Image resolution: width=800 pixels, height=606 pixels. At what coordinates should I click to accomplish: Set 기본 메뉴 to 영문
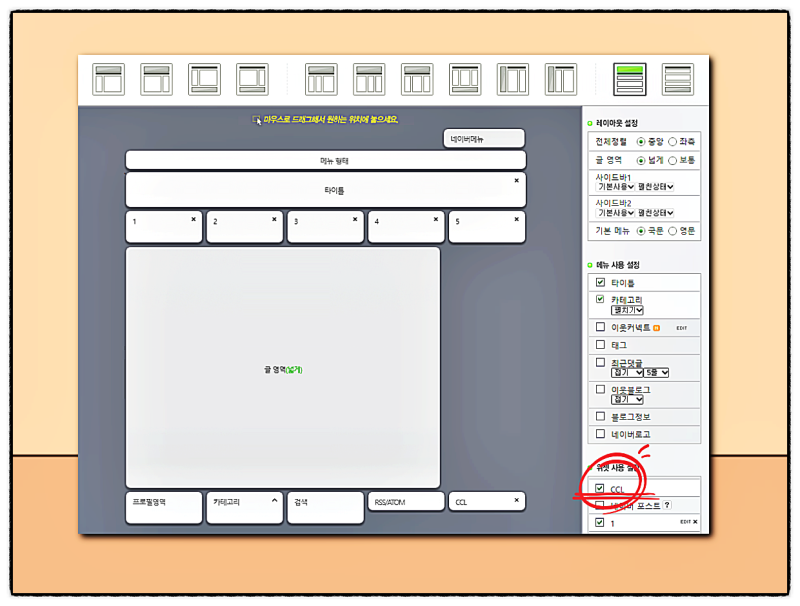click(672, 231)
